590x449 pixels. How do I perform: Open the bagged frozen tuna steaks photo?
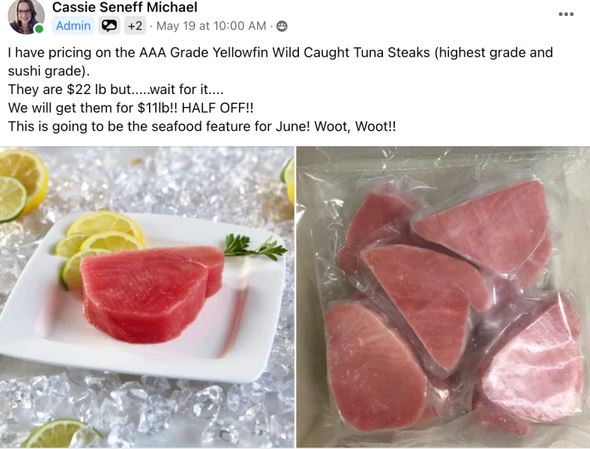[x=443, y=297]
